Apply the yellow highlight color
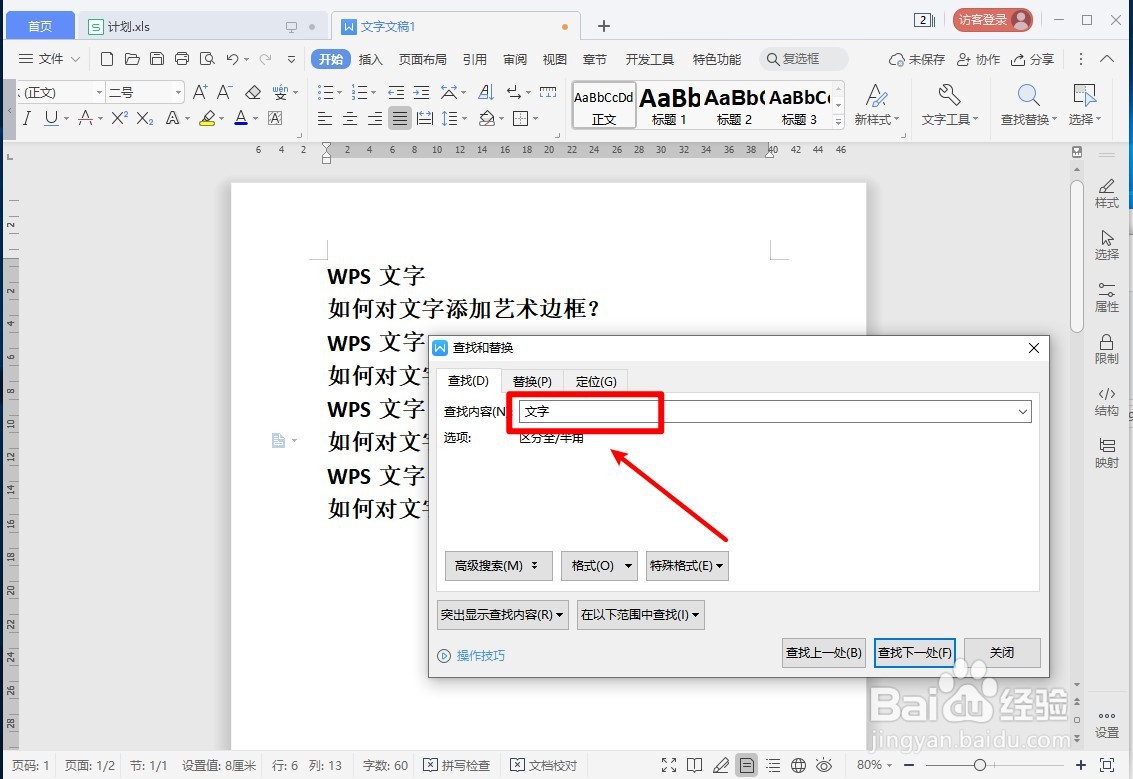 click(207, 118)
